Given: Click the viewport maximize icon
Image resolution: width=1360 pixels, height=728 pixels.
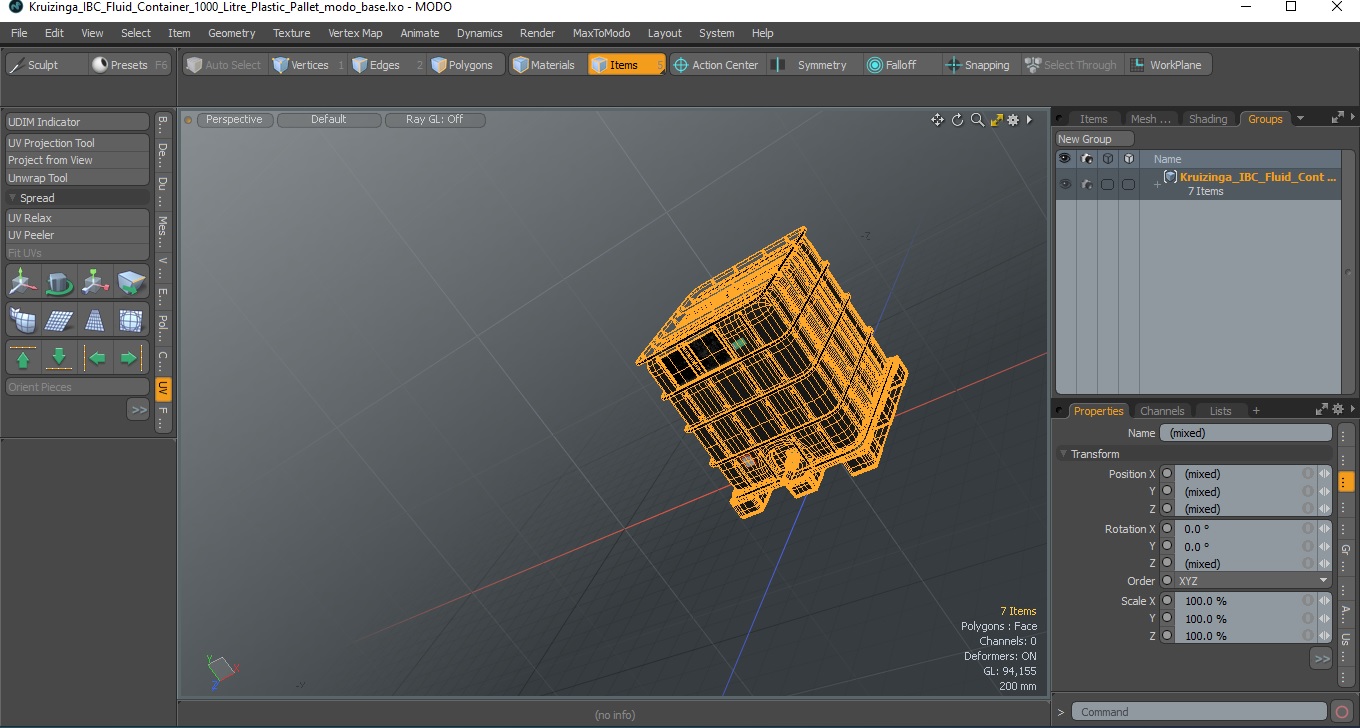Looking at the screenshot, I should pyautogui.click(x=996, y=120).
